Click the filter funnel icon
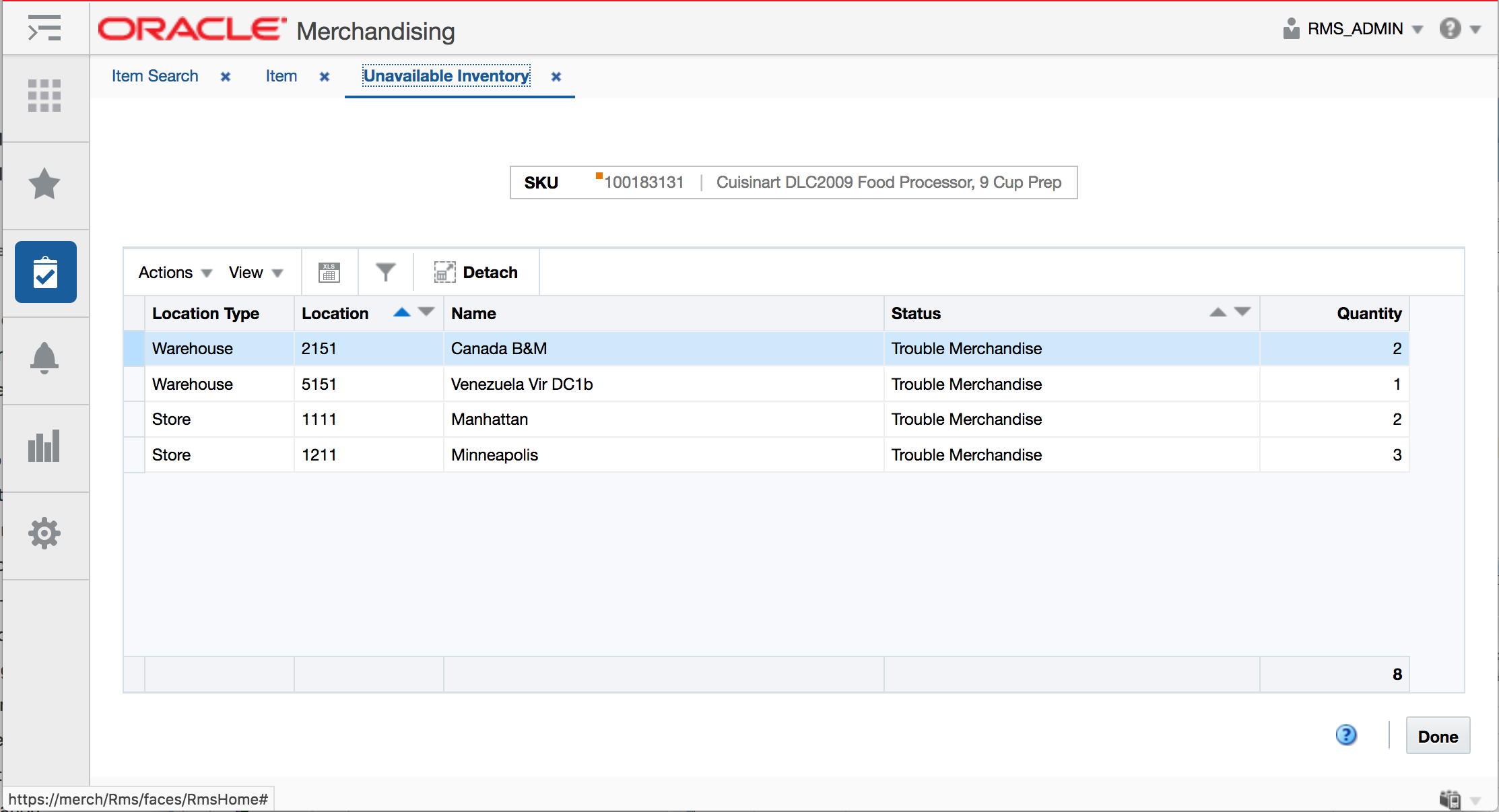 385,273
